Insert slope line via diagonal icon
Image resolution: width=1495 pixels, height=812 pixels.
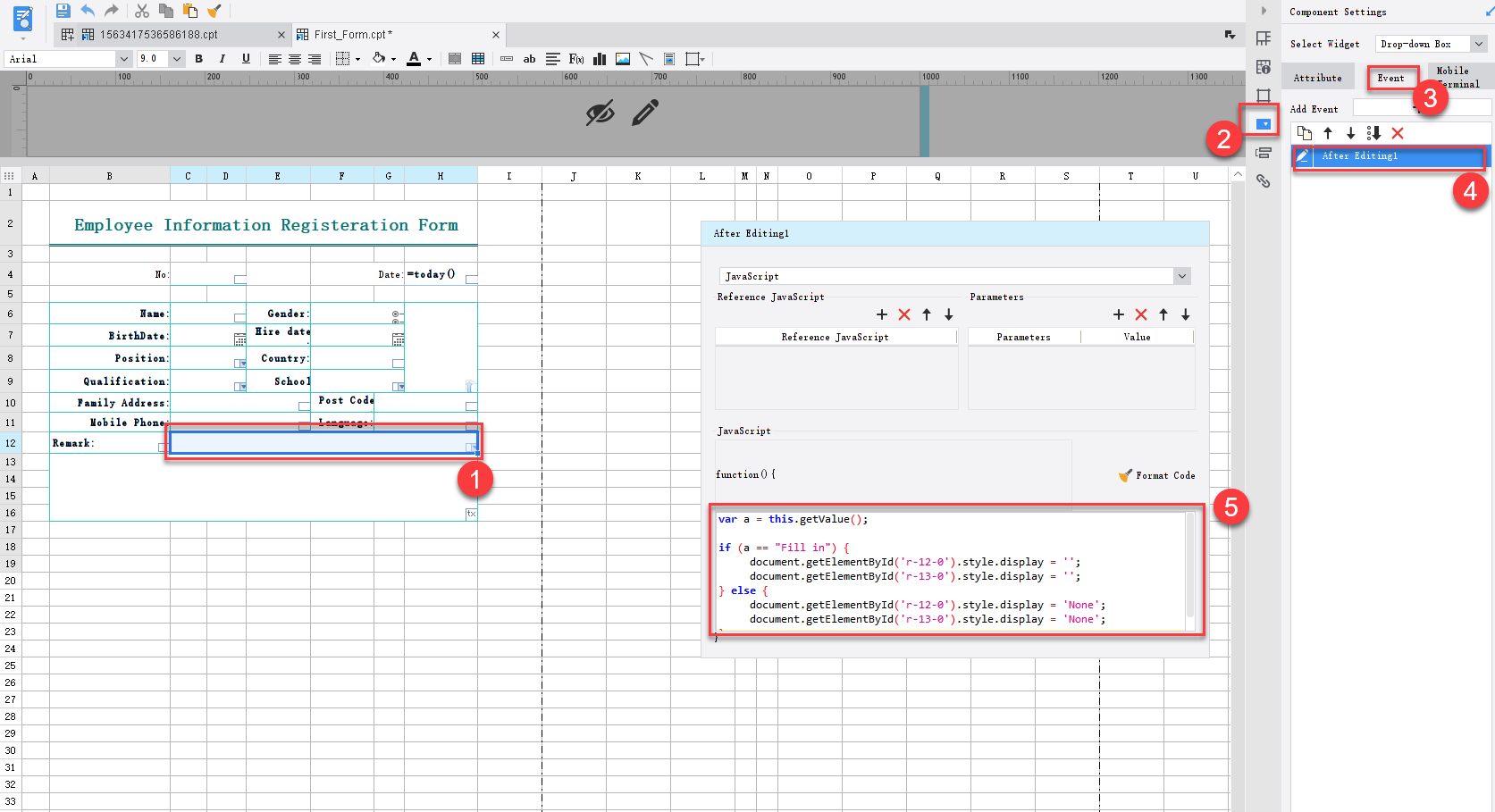pyautogui.click(x=646, y=59)
